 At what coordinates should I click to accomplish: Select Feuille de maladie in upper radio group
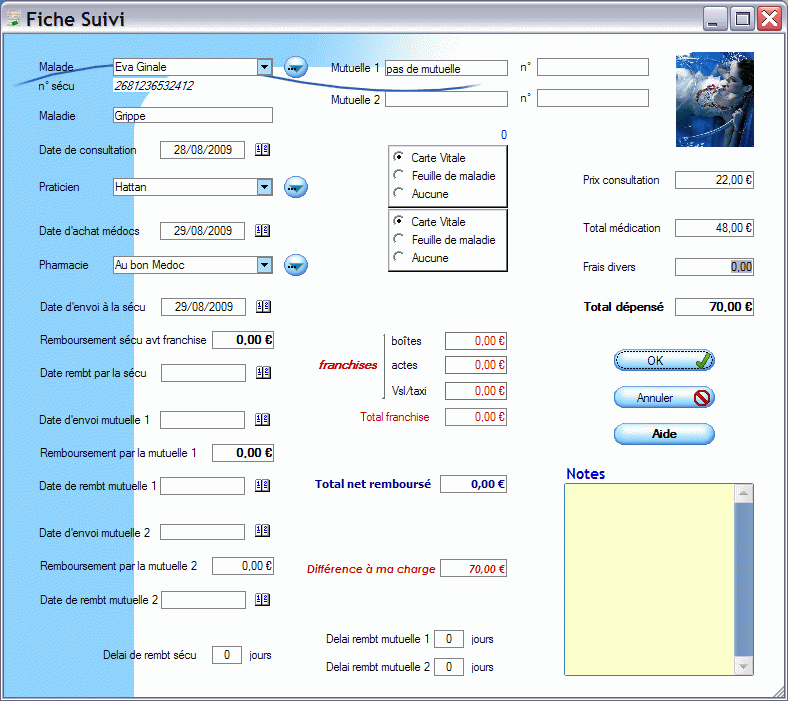click(398, 175)
